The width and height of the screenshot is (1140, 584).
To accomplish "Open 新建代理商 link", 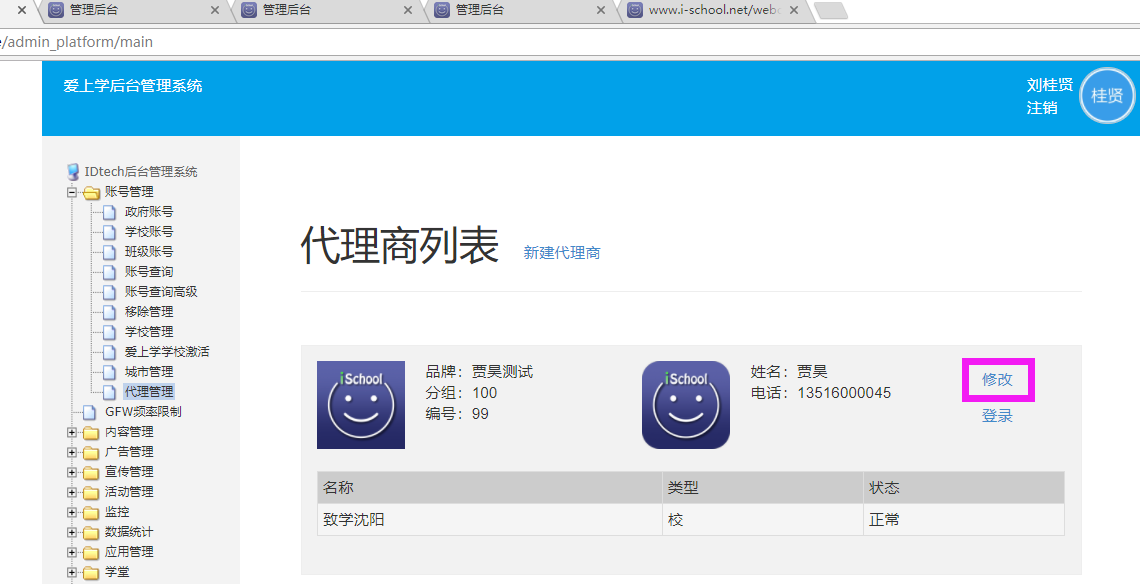I will coord(562,253).
